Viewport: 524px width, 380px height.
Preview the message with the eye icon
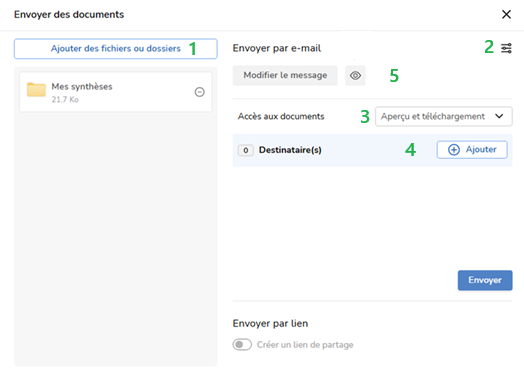[355, 76]
